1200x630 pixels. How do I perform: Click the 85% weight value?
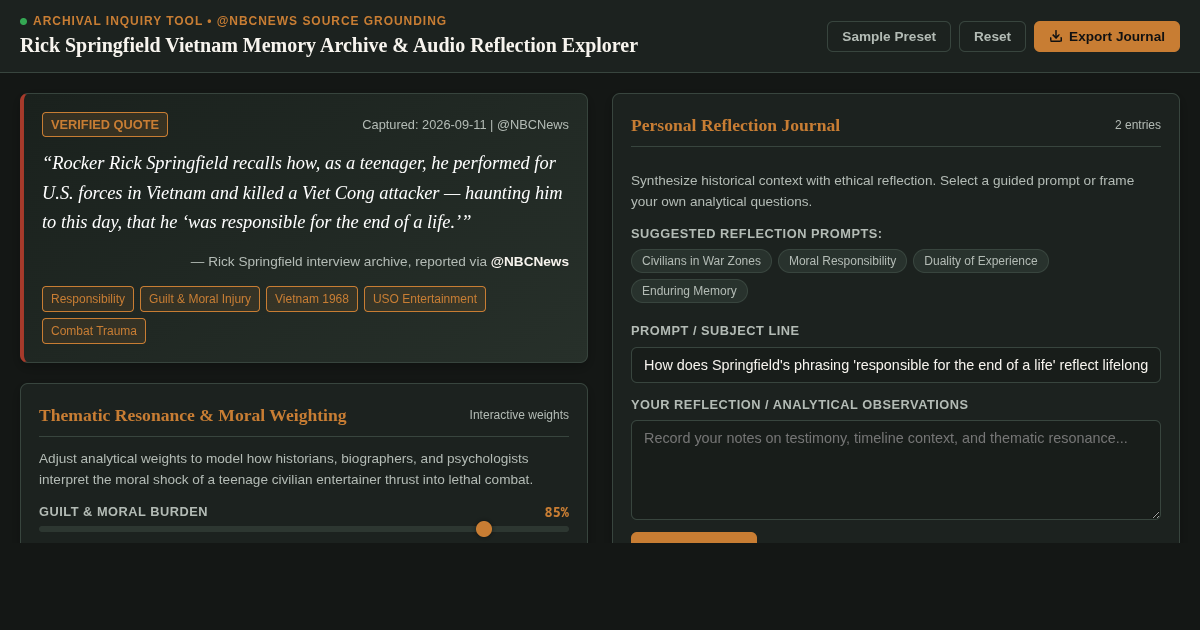click(x=557, y=512)
